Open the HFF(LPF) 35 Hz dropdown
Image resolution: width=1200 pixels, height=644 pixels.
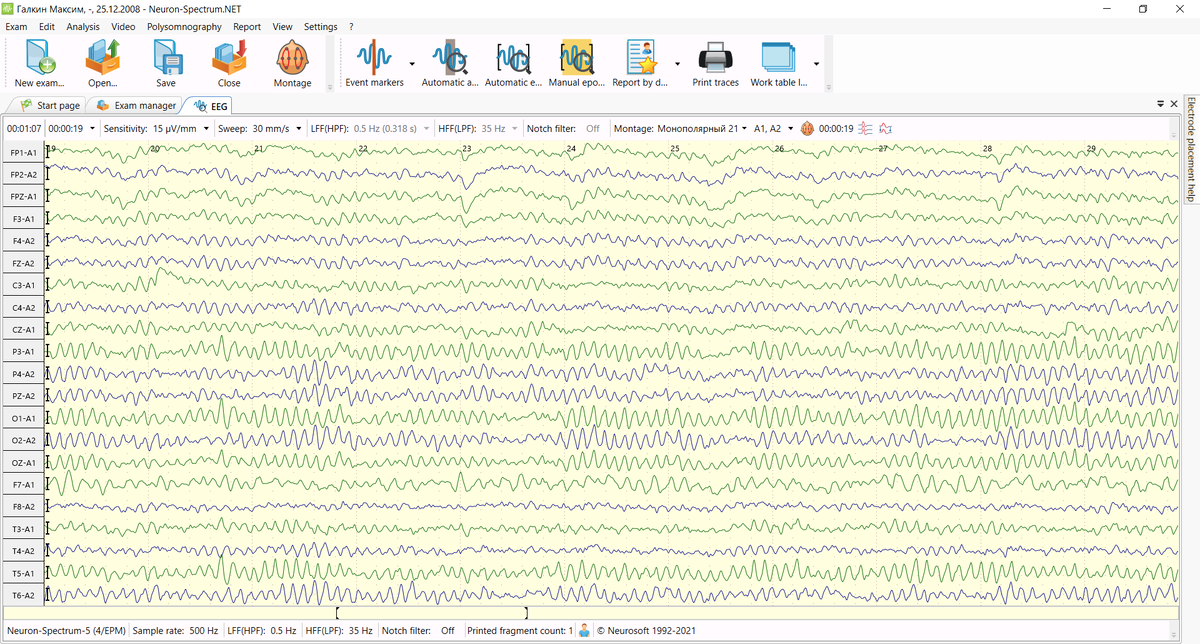pyautogui.click(x=515, y=129)
